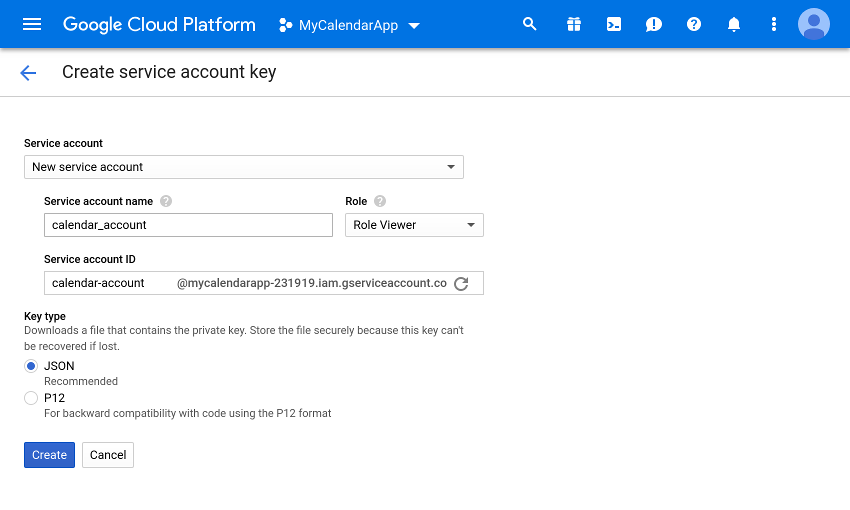Click the @mycalendarapp-231919 domain suffix text
This screenshot has height=510, width=850.
pos(312,283)
